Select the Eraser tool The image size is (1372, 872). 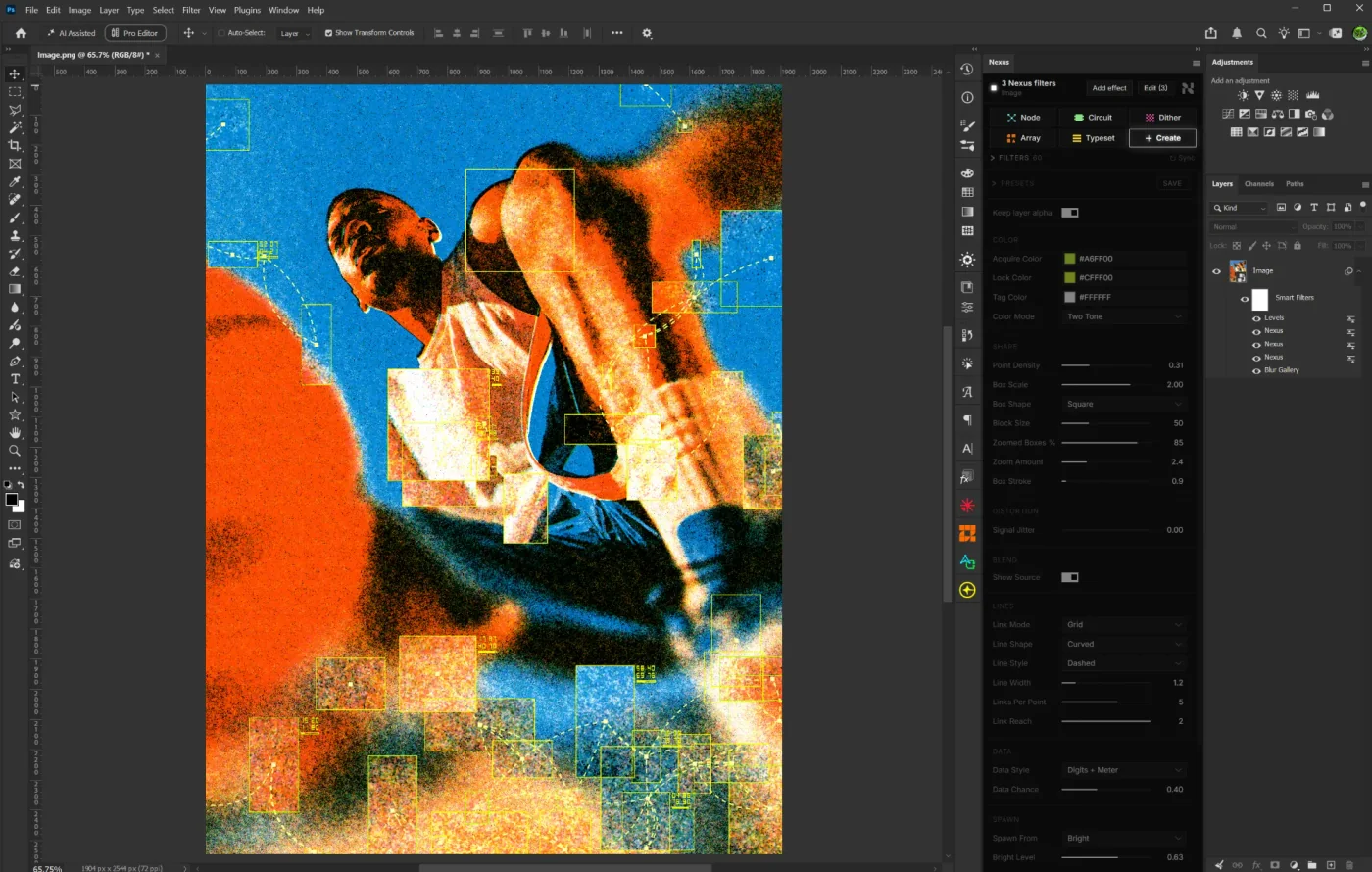[x=15, y=271]
